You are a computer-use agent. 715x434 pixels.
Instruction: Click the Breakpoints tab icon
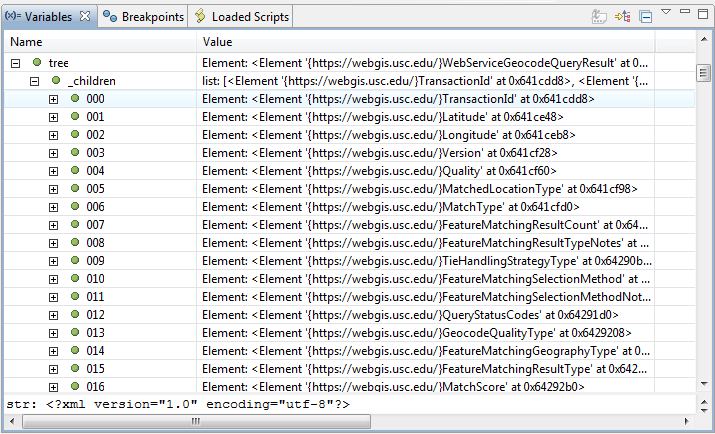pos(109,16)
